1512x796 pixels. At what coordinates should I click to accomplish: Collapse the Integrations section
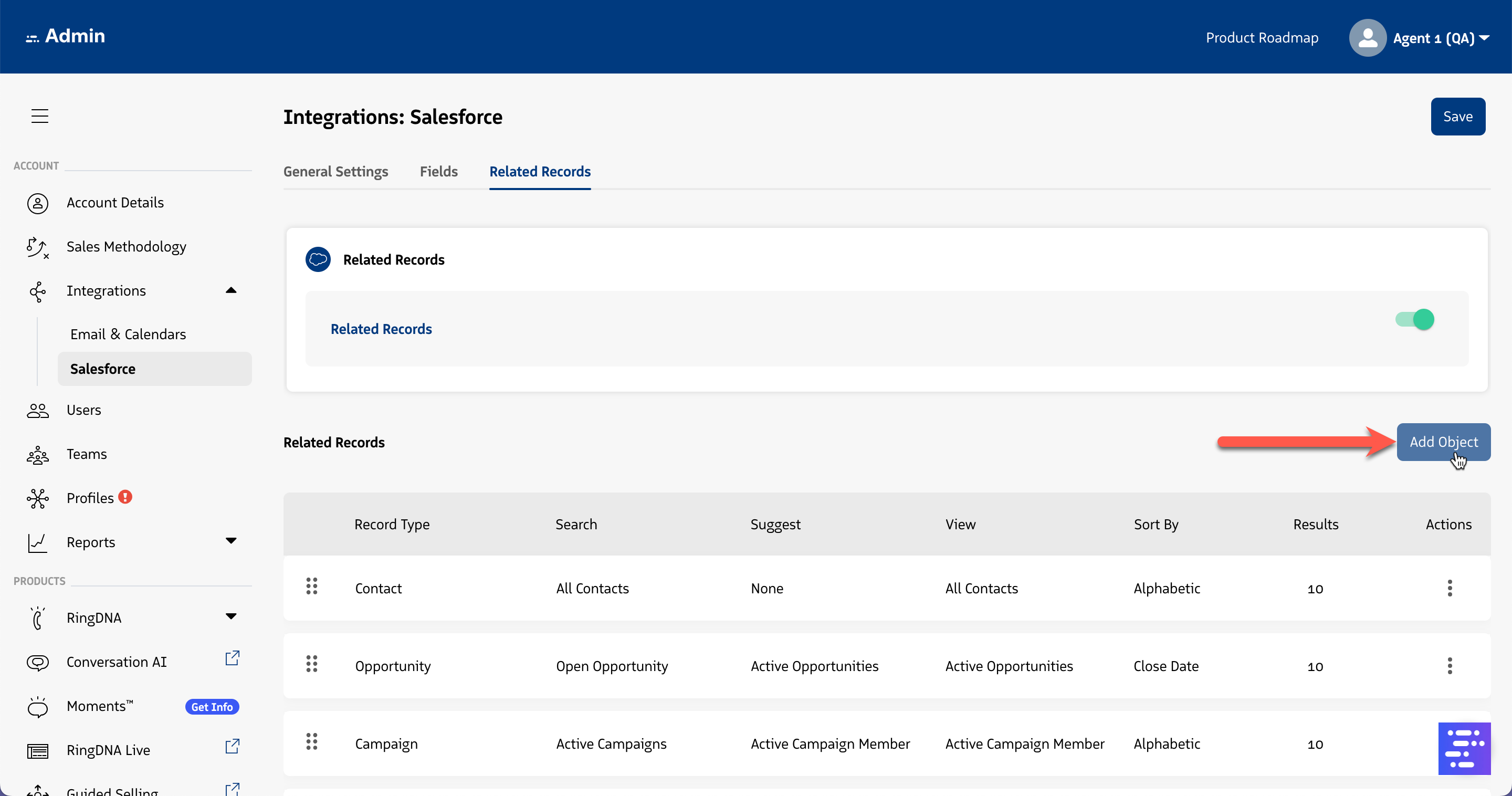click(231, 290)
